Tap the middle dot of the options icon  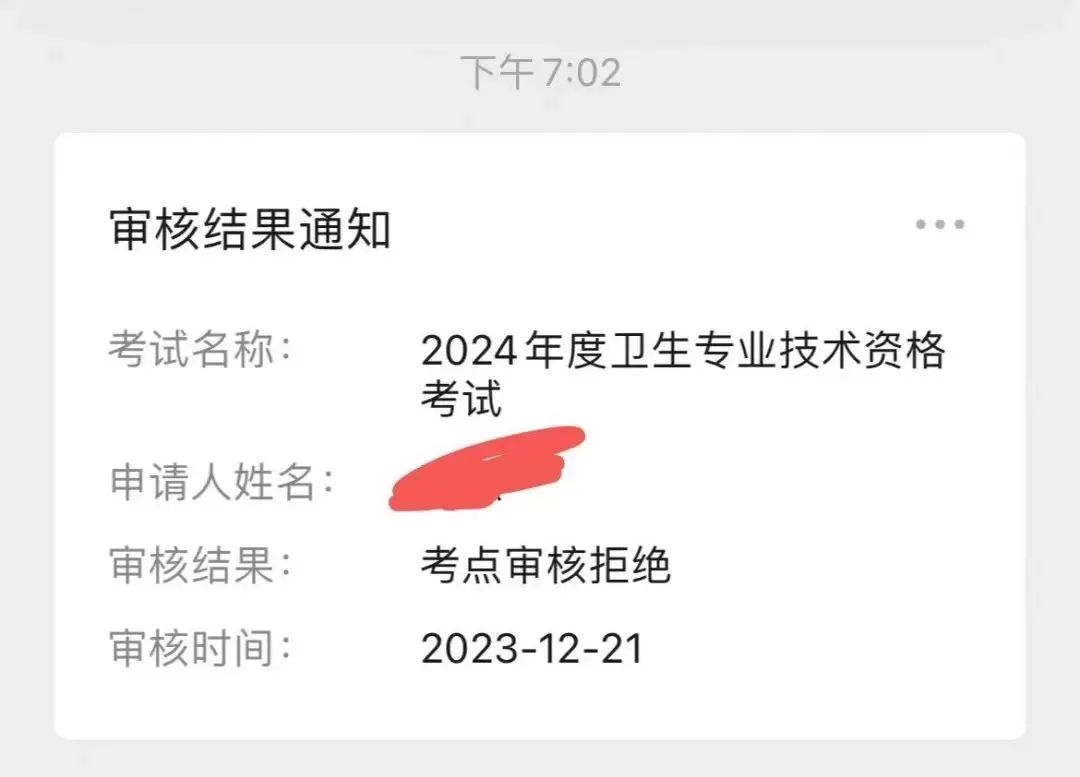[939, 224]
